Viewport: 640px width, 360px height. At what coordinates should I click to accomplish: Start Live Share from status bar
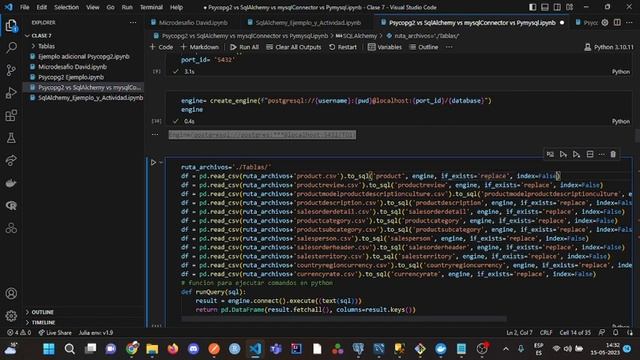55,333
